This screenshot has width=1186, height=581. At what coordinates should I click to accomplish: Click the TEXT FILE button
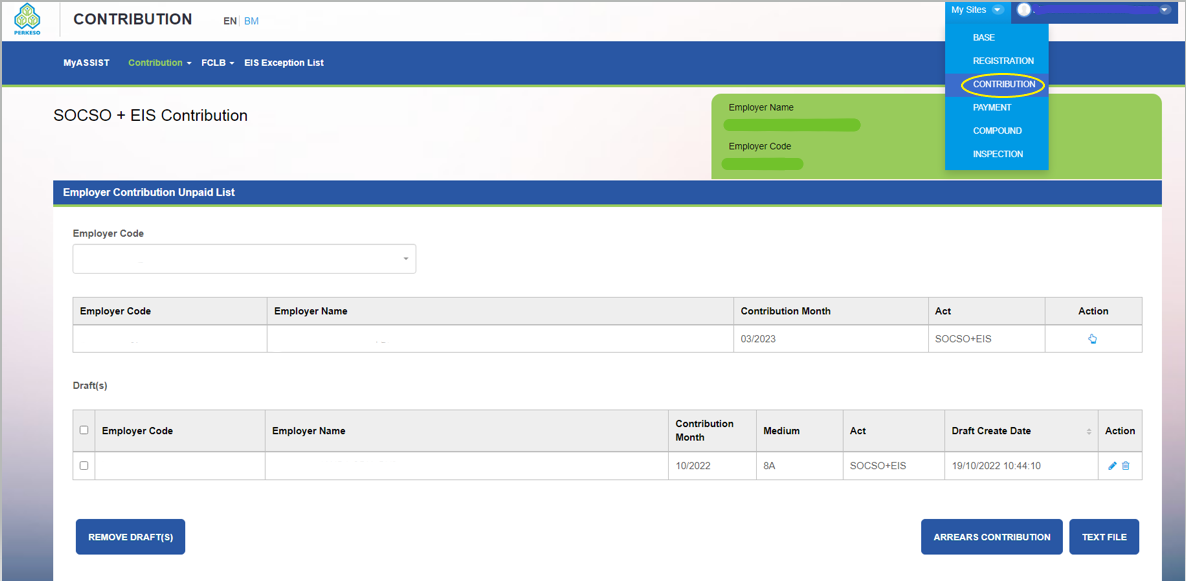(1104, 537)
